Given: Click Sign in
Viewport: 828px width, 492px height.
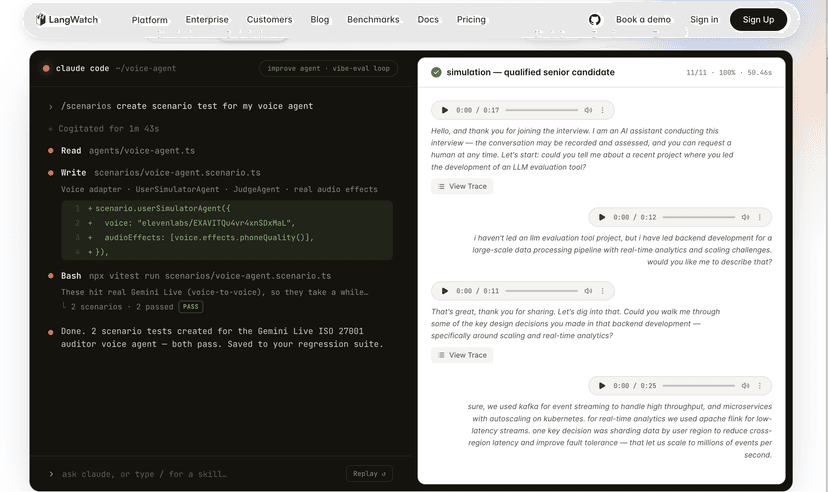Looking at the screenshot, I should pyautogui.click(x=704, y=20).
